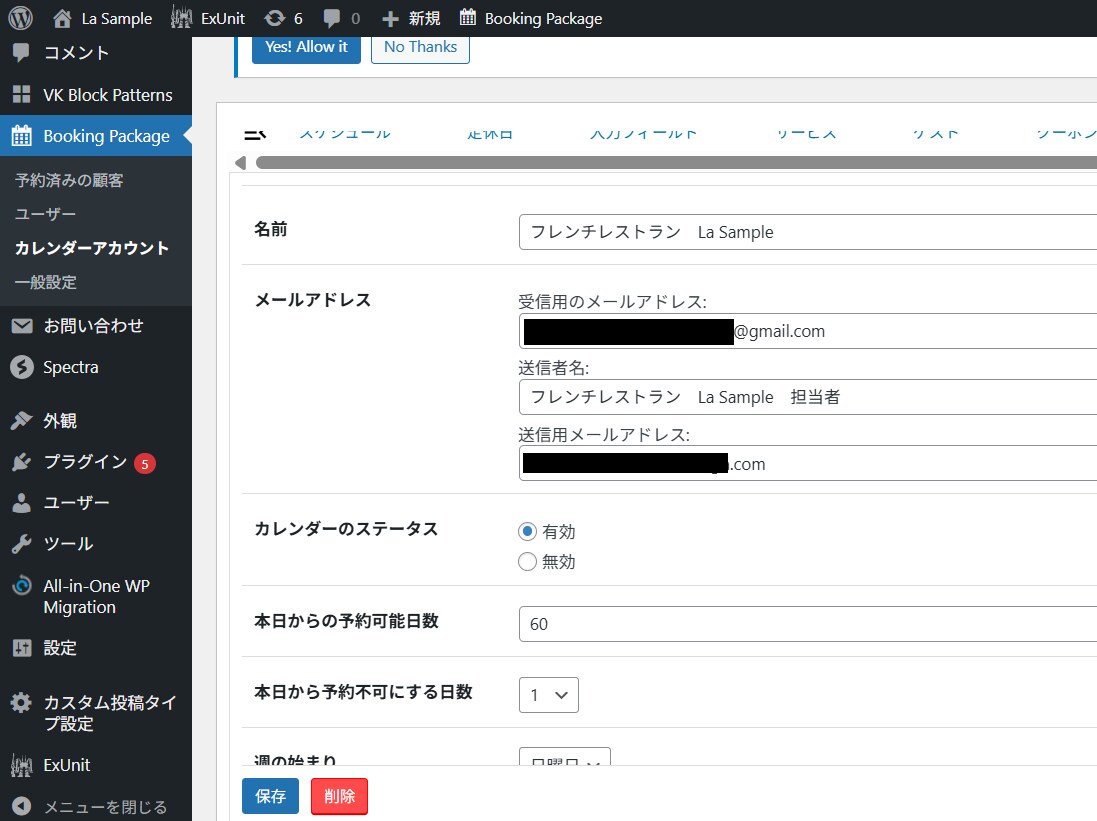Open Booking Package in the admin bar
Viewport: 1097px width, 821px height.
pyautogui.click(x=530, y=18)
